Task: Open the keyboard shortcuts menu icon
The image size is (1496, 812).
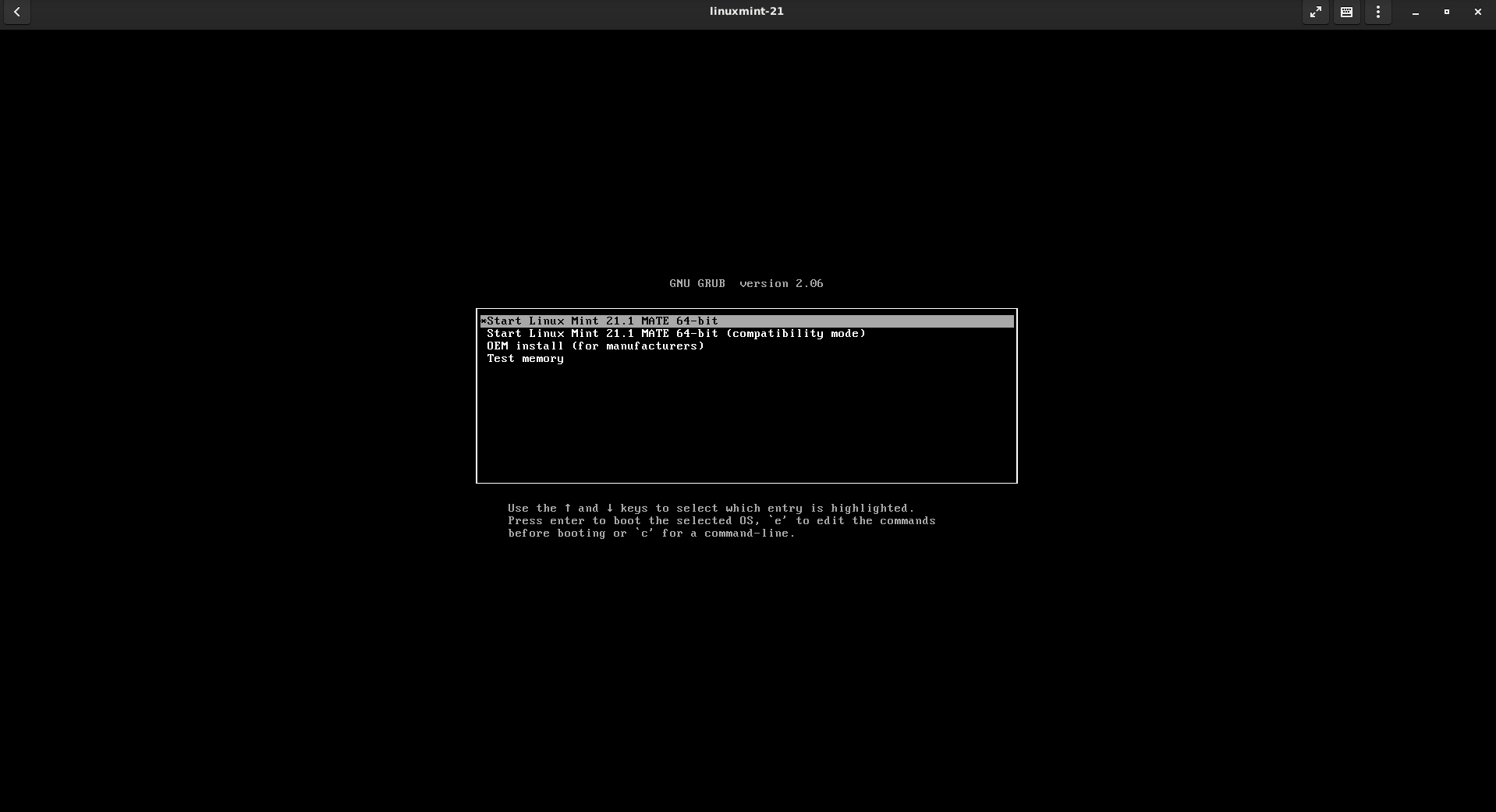Action: pyautogui.click(x=1346, y=12)
